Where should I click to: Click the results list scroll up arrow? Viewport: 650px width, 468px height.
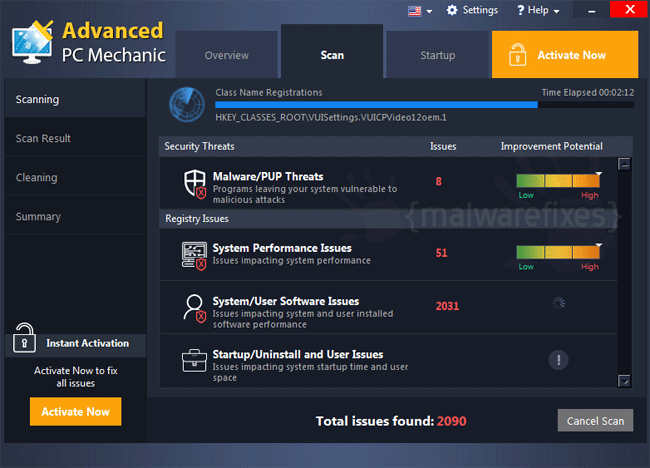624,164
